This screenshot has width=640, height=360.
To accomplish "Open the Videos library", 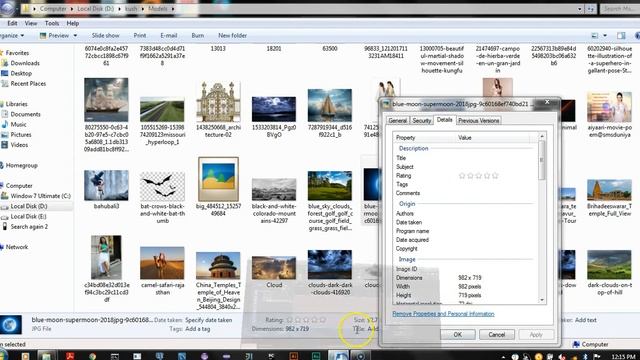I will (19, 145).
